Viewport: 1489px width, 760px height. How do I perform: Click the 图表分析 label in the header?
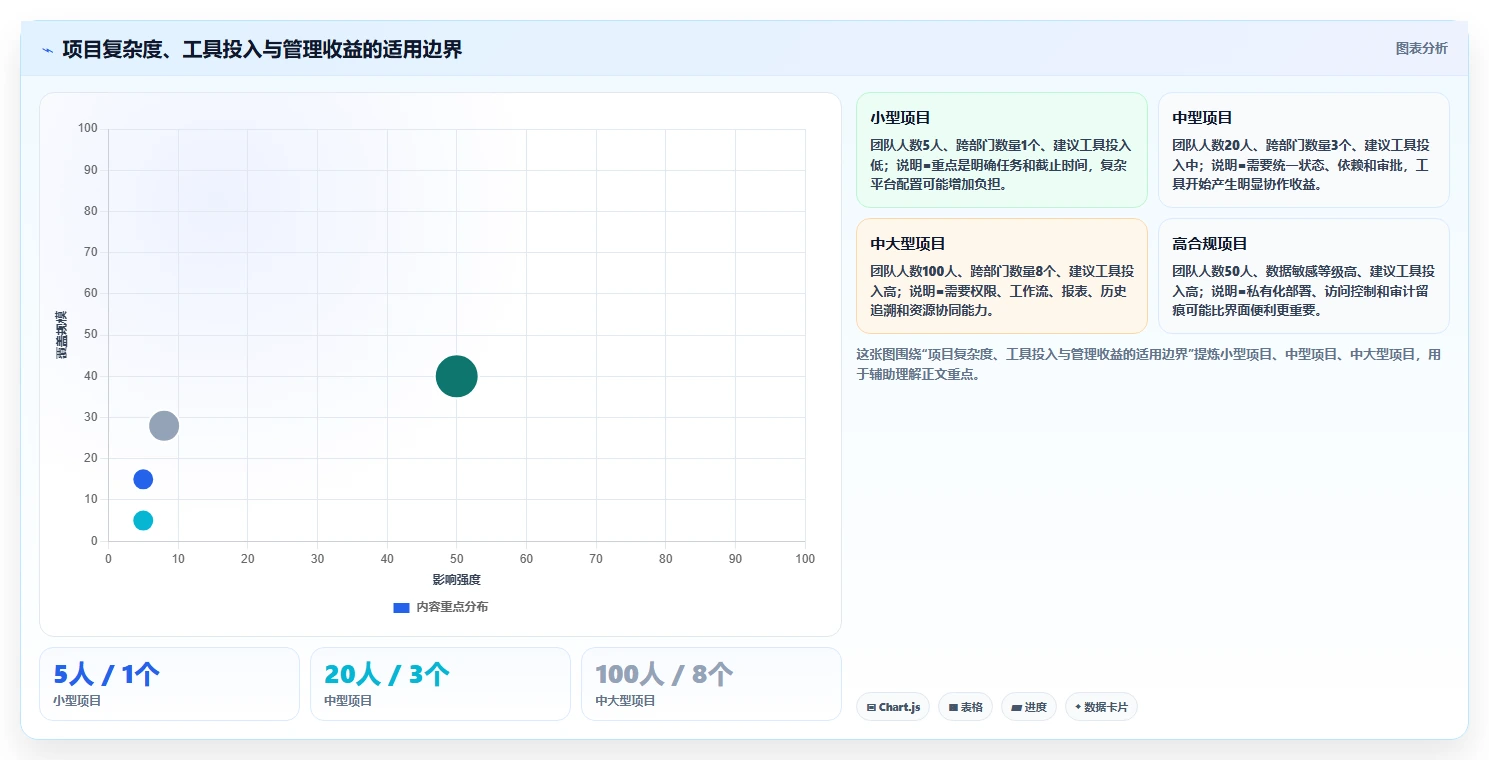coord(1421,48)
